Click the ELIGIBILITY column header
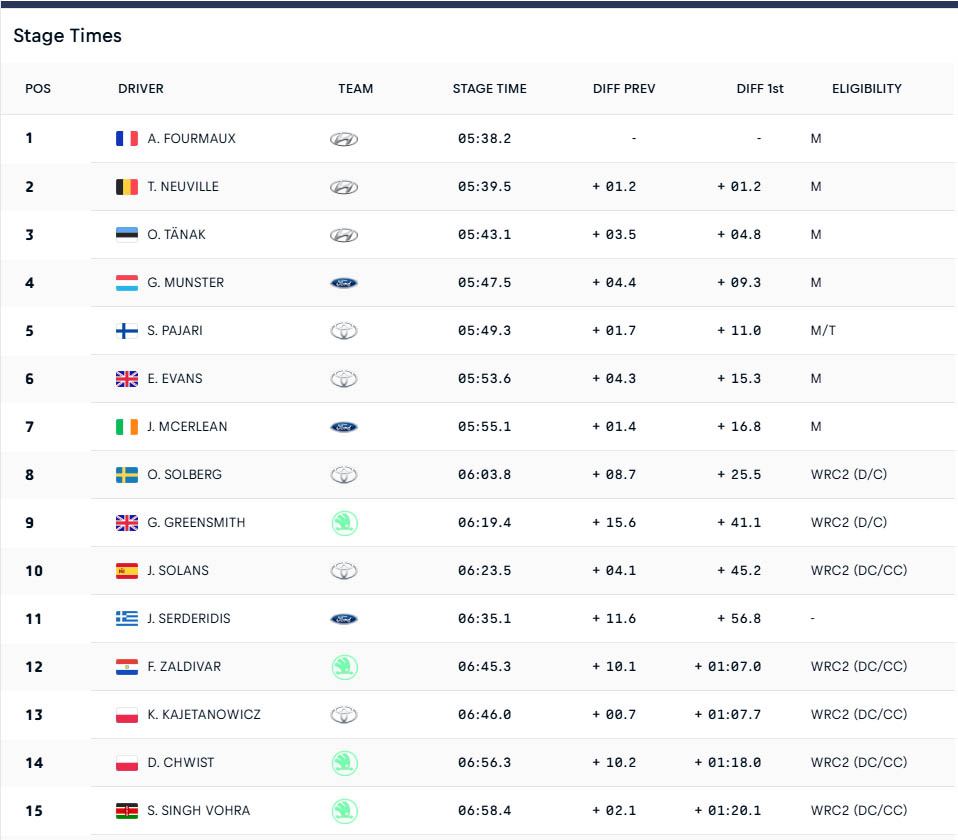Image resolution: width=958 pixels, height=840 pixels. (866, 89)
